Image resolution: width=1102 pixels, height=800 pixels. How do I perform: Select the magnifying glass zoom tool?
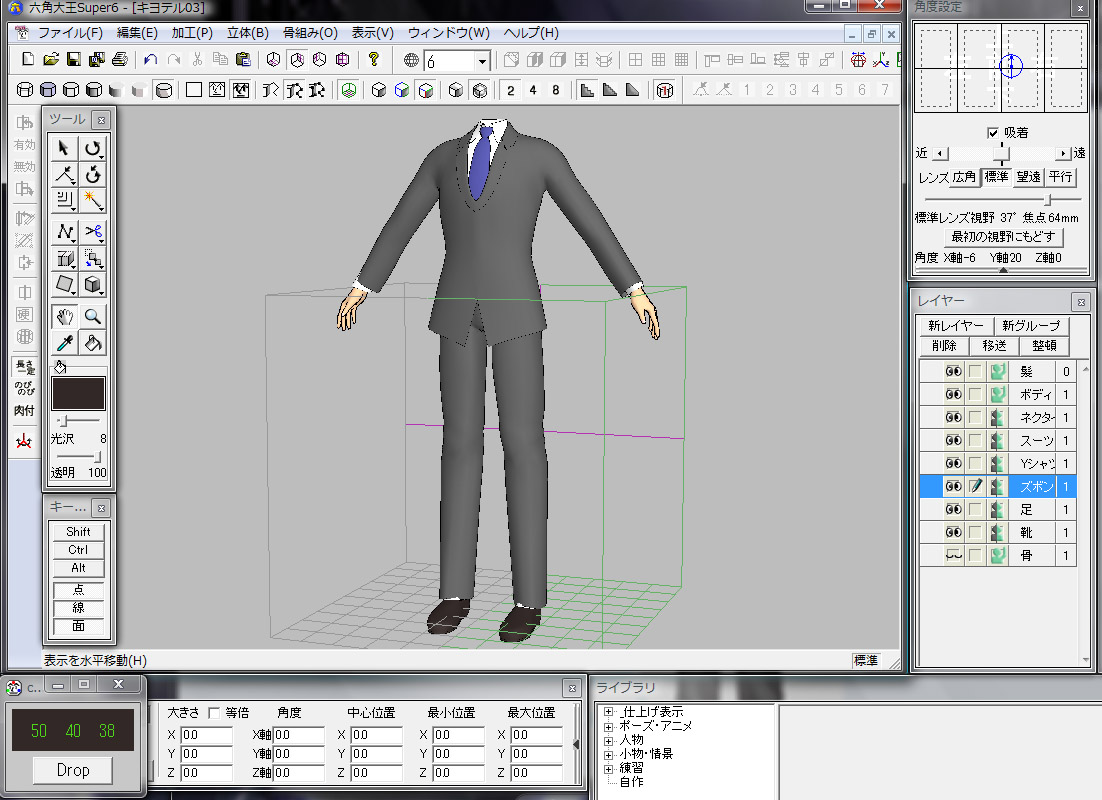coord(93,317)
